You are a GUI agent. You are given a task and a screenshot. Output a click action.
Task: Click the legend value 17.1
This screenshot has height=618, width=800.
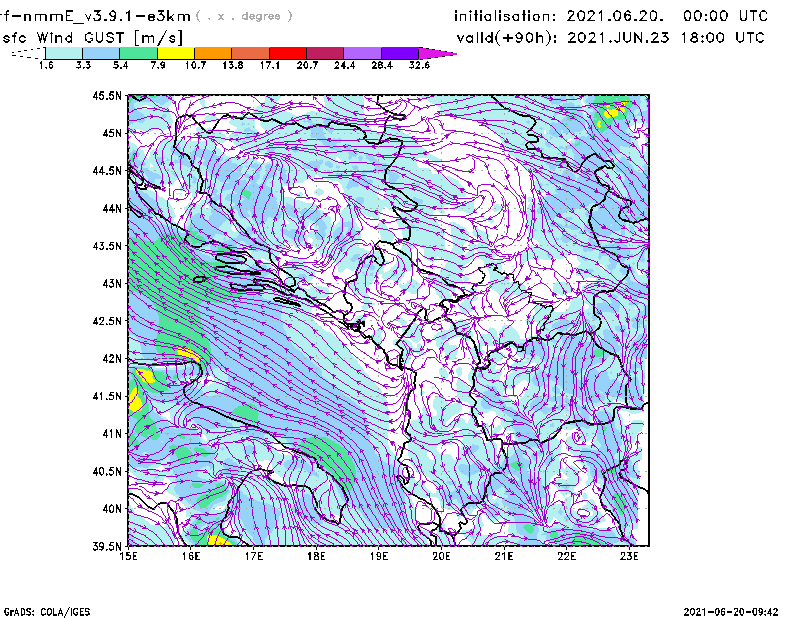270,65
